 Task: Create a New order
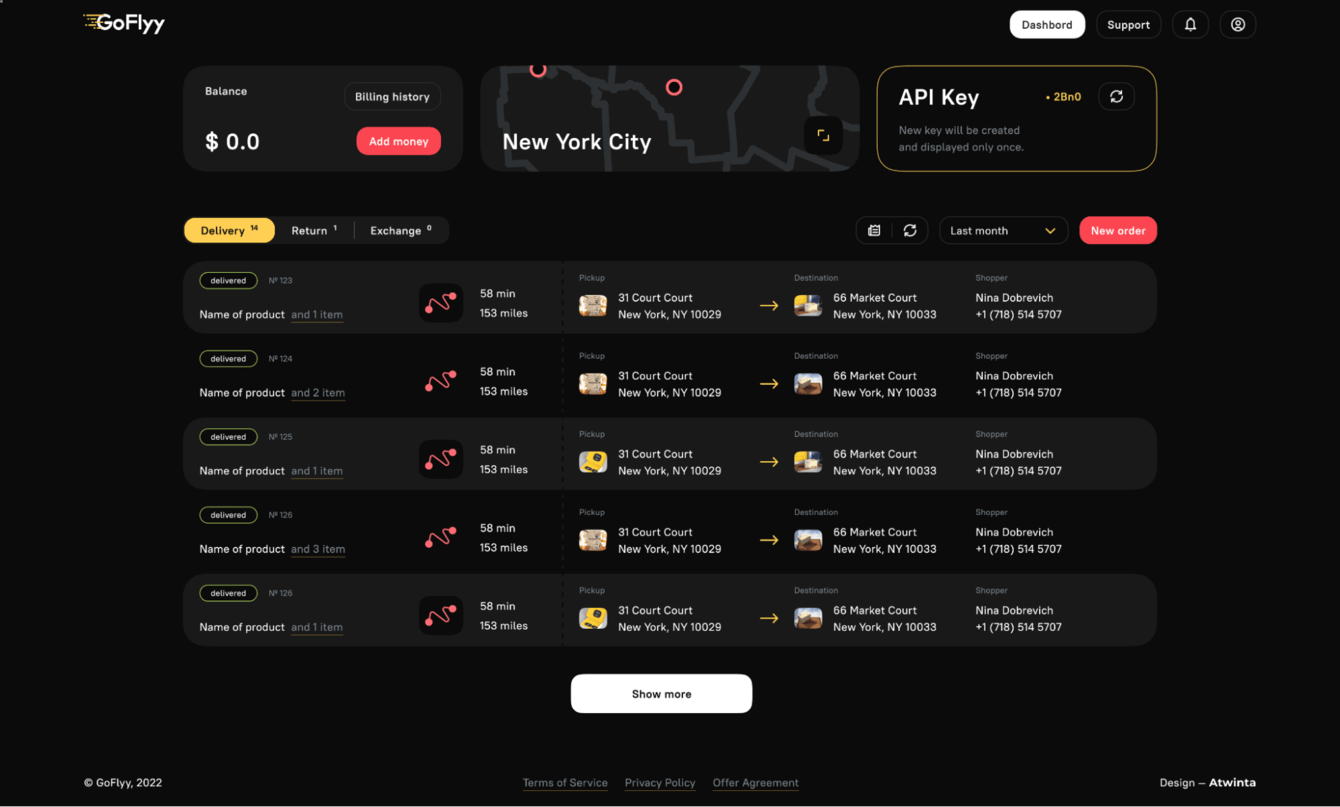coord(1118,231)
